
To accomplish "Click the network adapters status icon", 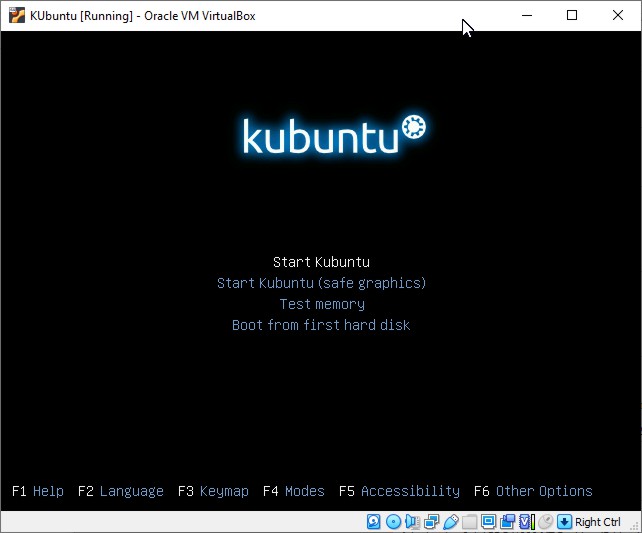I will [x=432, y=522].
